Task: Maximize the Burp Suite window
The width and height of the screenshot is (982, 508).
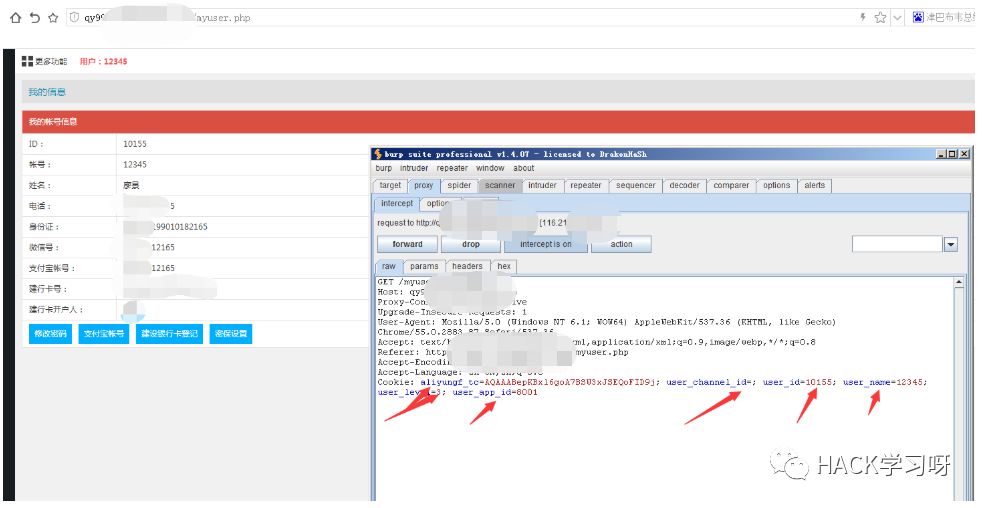Action: click(953, 154)
